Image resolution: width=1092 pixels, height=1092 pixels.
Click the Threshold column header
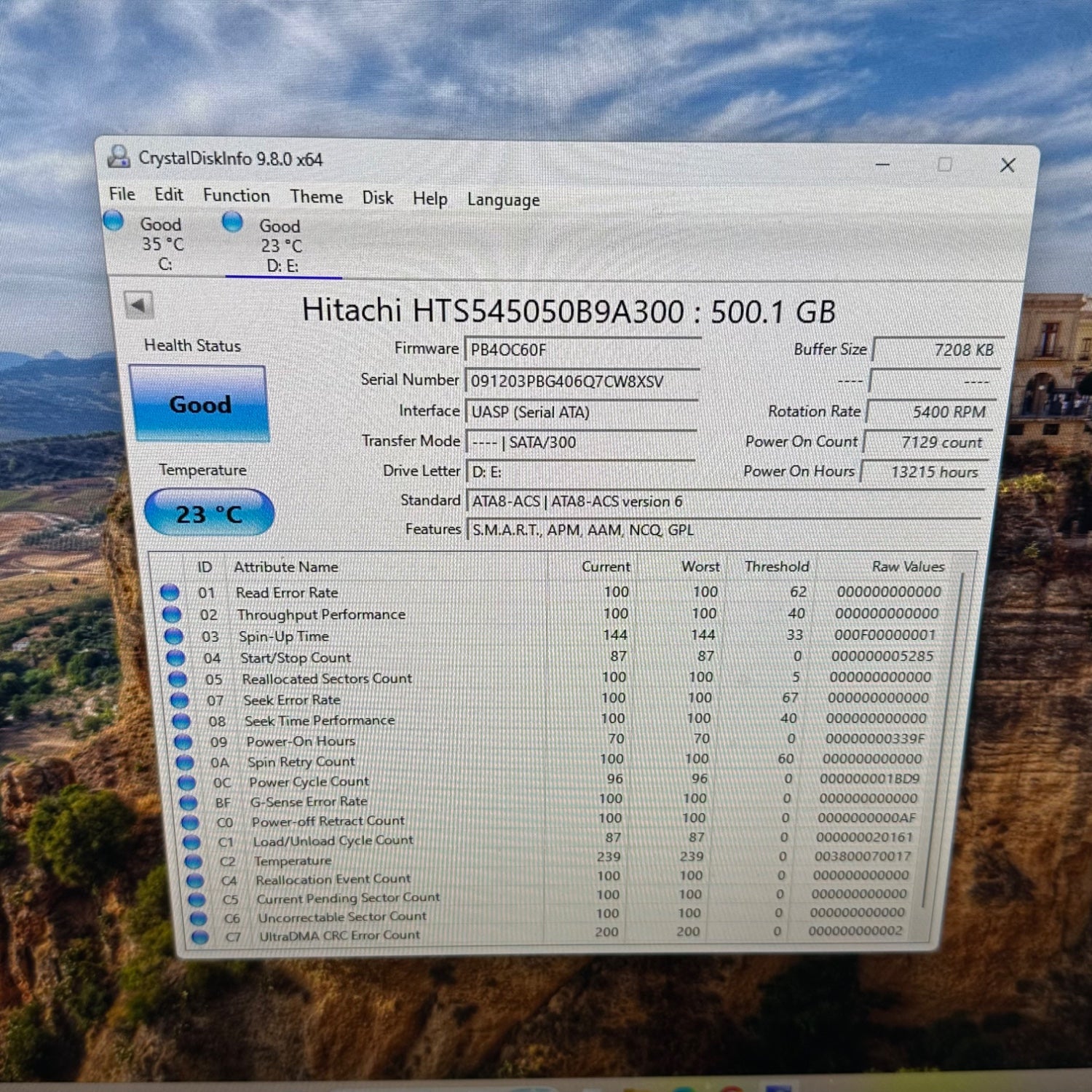(x=776, y=566)
